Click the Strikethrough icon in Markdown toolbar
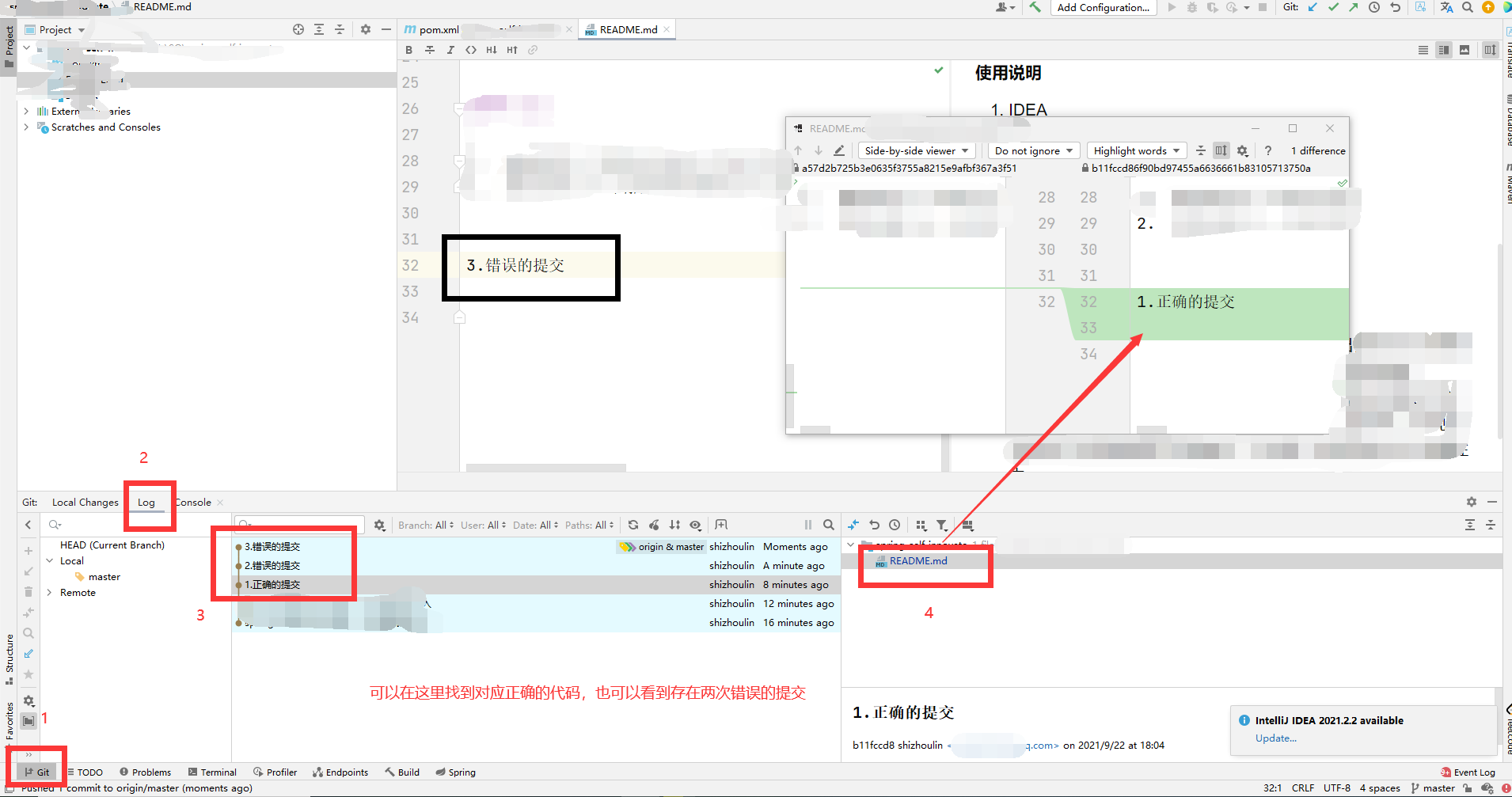This screenshot has height=797, width=1512. pos(430,50)
